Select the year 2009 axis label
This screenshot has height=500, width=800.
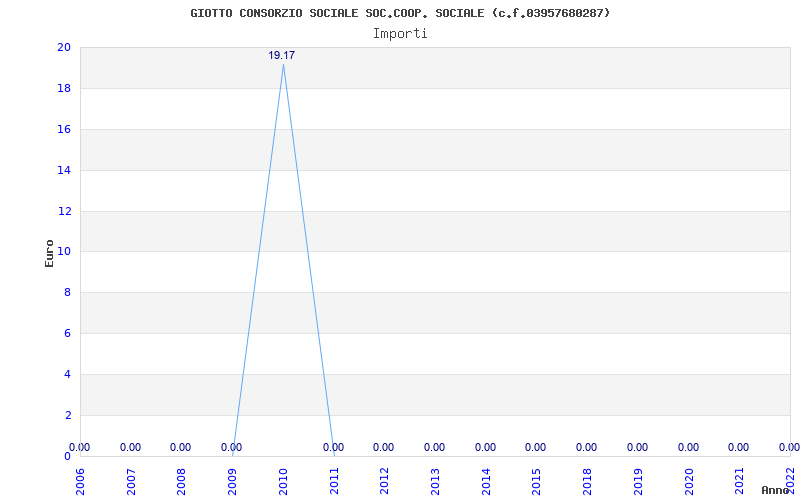click(233, 482)
